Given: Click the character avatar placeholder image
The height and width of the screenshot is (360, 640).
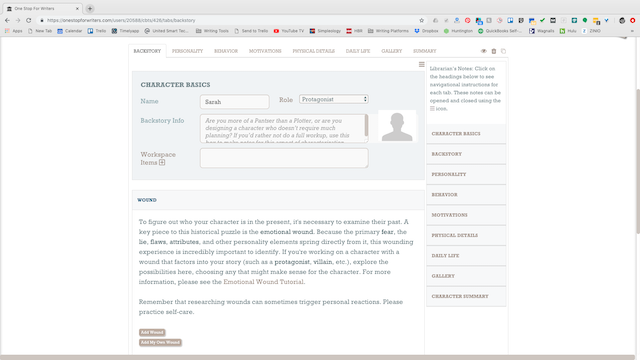Looking at the screenshot, I should coord(397,126).
